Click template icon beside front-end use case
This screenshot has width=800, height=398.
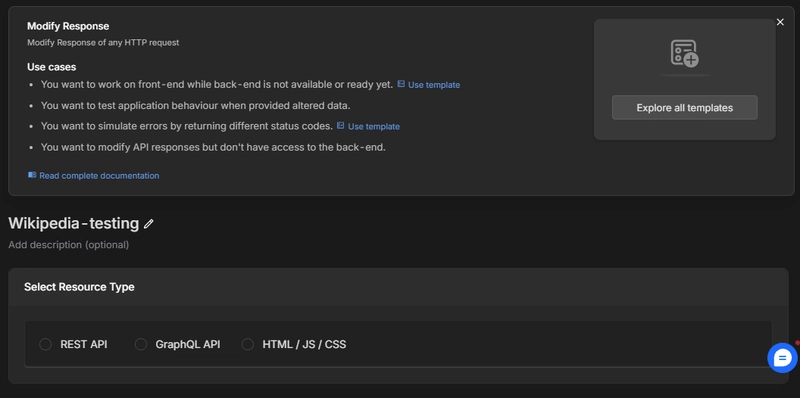(401, 84)
